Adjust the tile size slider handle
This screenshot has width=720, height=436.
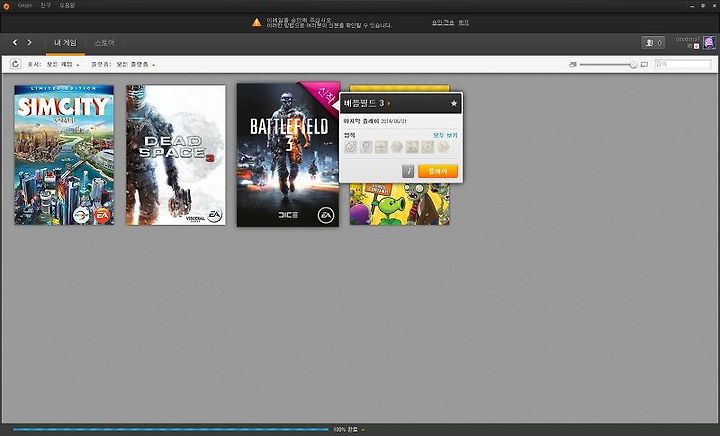[x=633, y=65]
